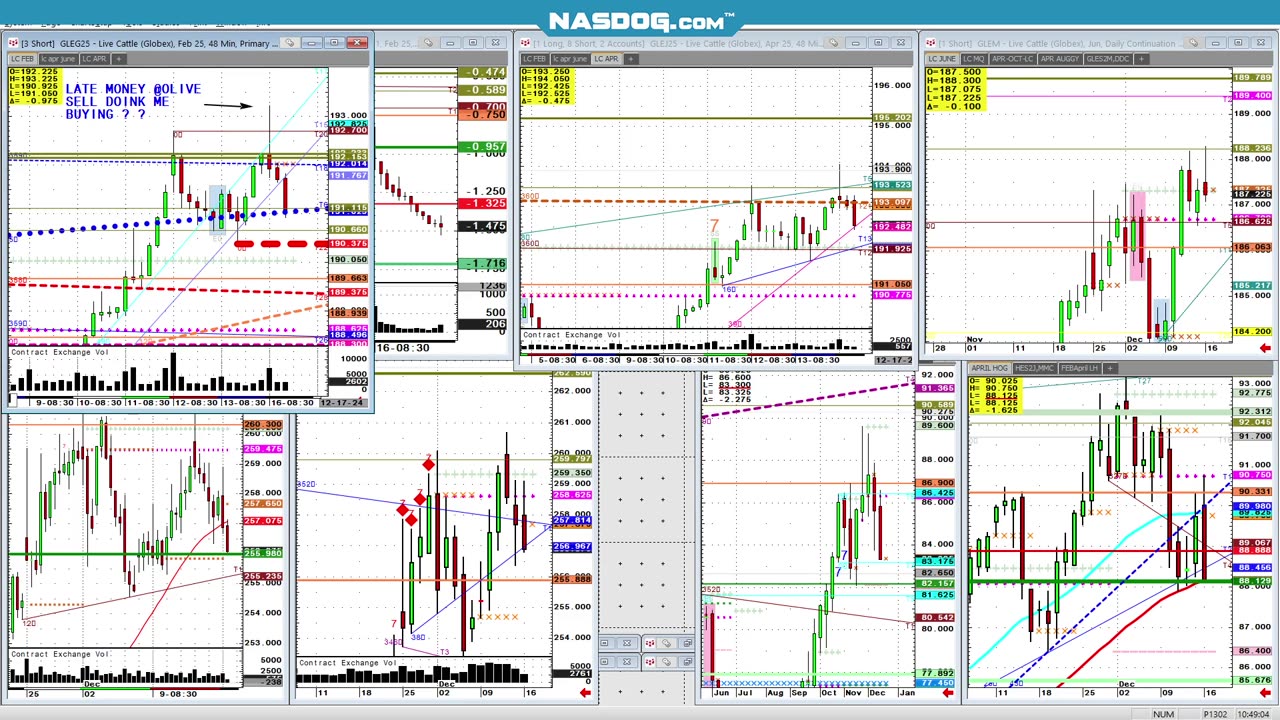
Task: Open GLES2M,DDC tab in GLEM window
Action: click(1107, 59)
